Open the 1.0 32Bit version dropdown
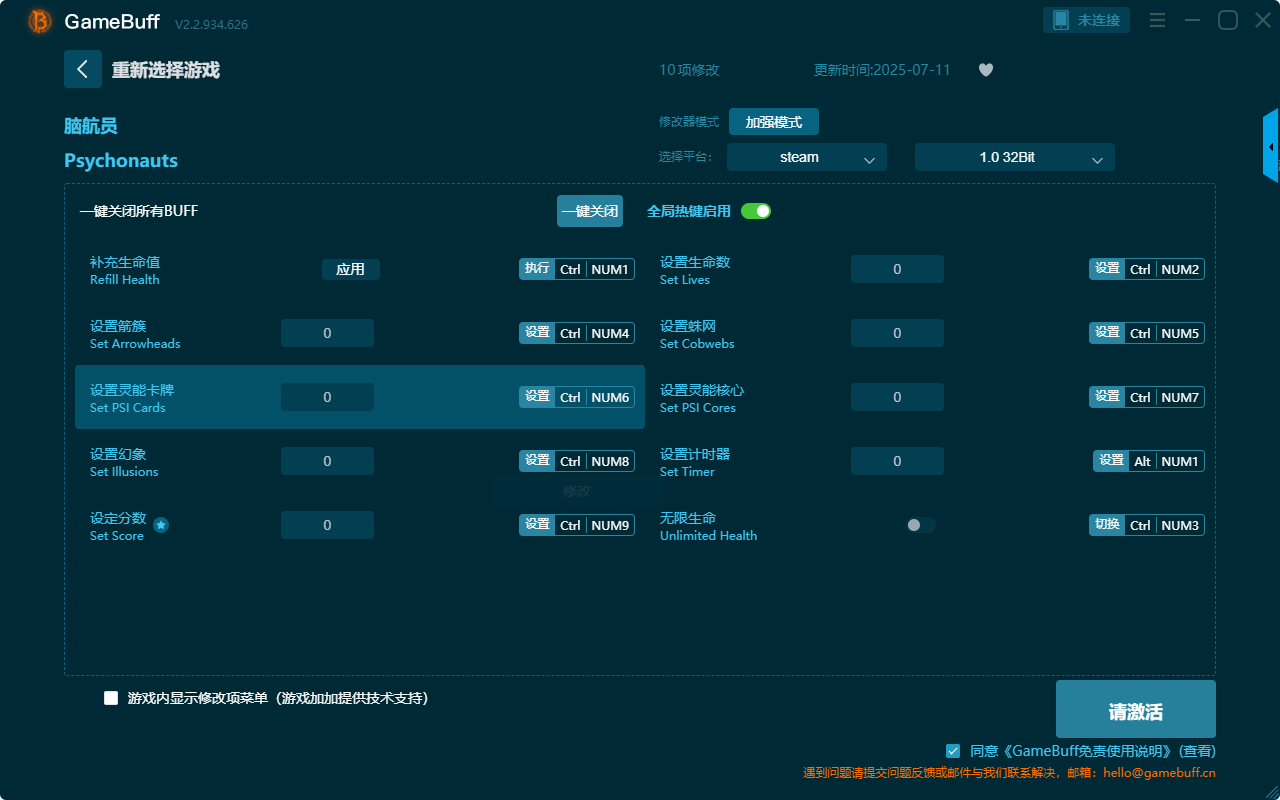1280x800 pixels. point(1014,157)
